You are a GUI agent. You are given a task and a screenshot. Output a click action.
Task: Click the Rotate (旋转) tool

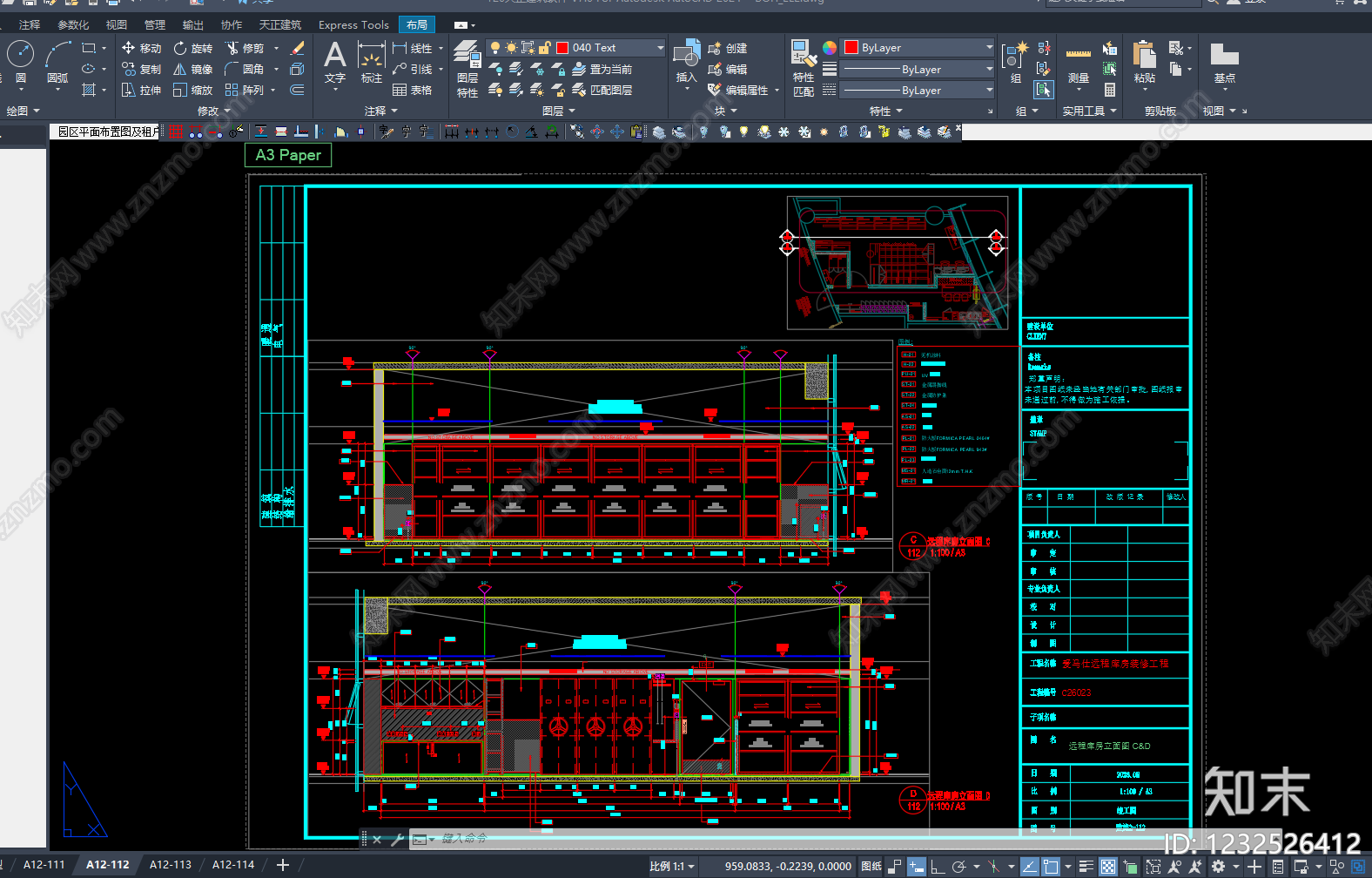point(192,48)
